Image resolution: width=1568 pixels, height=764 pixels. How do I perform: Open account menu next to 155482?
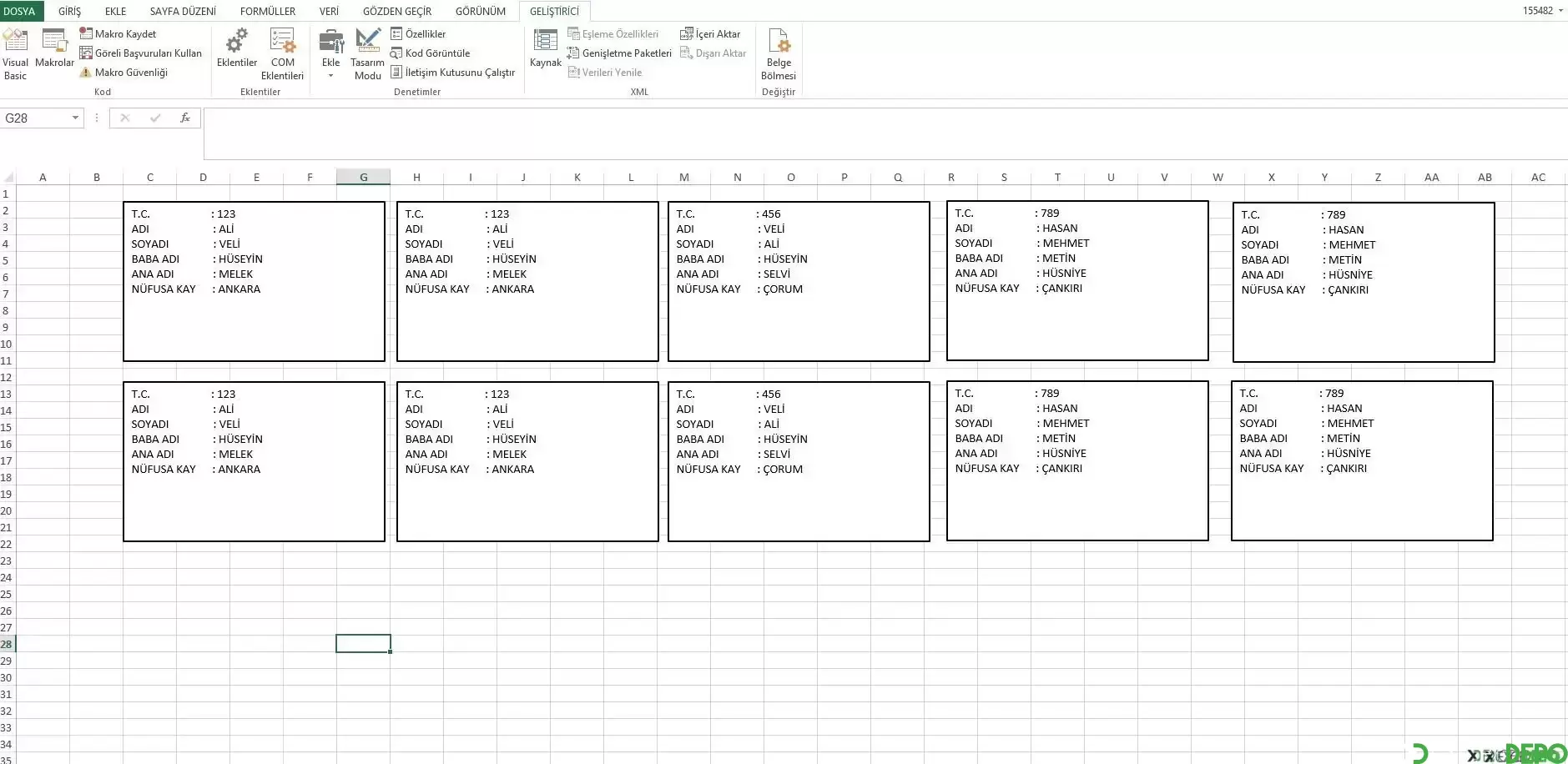1560,11
